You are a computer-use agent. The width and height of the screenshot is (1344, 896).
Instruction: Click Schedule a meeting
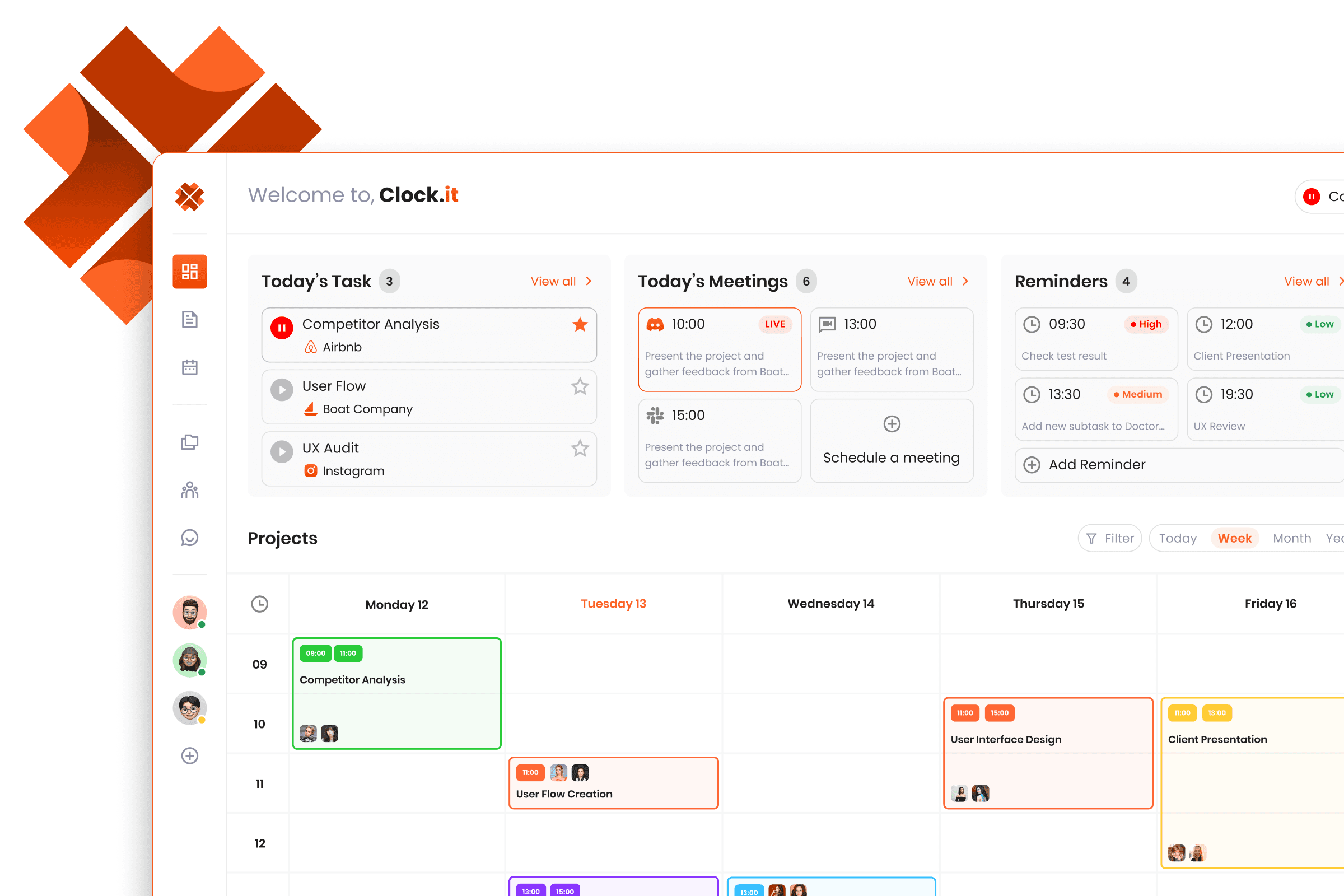[892, 441]
